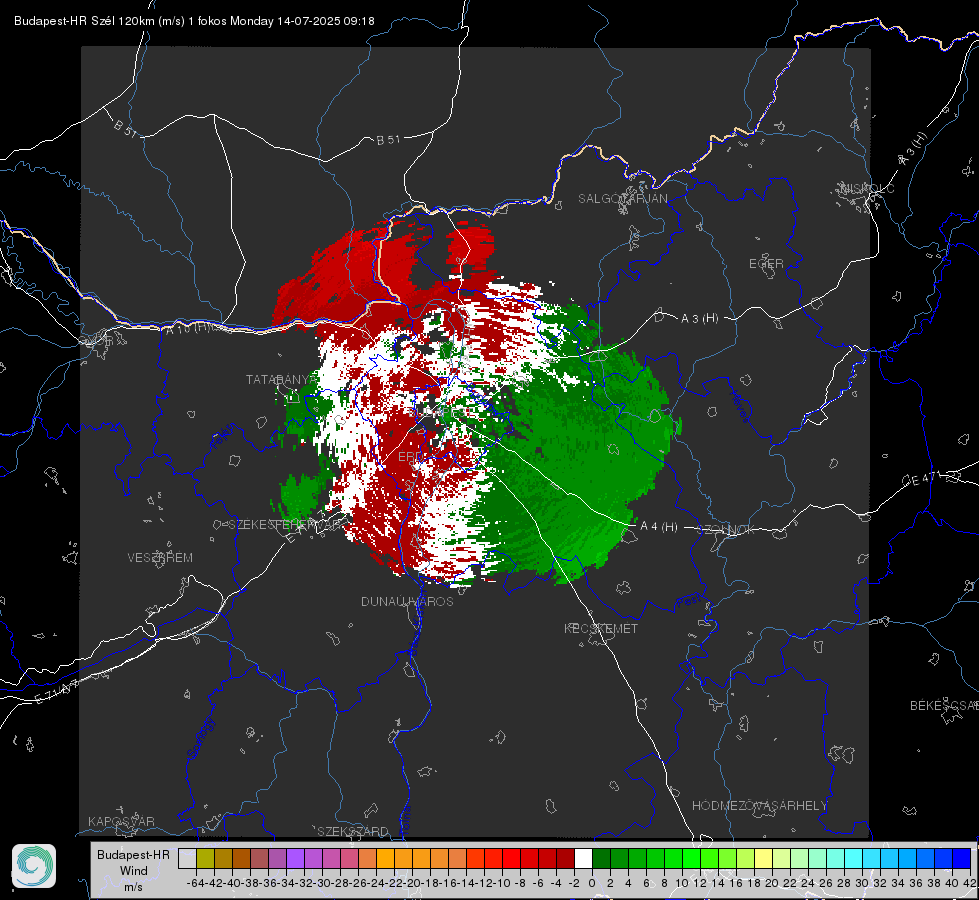Click the legend word Wind

134,870
